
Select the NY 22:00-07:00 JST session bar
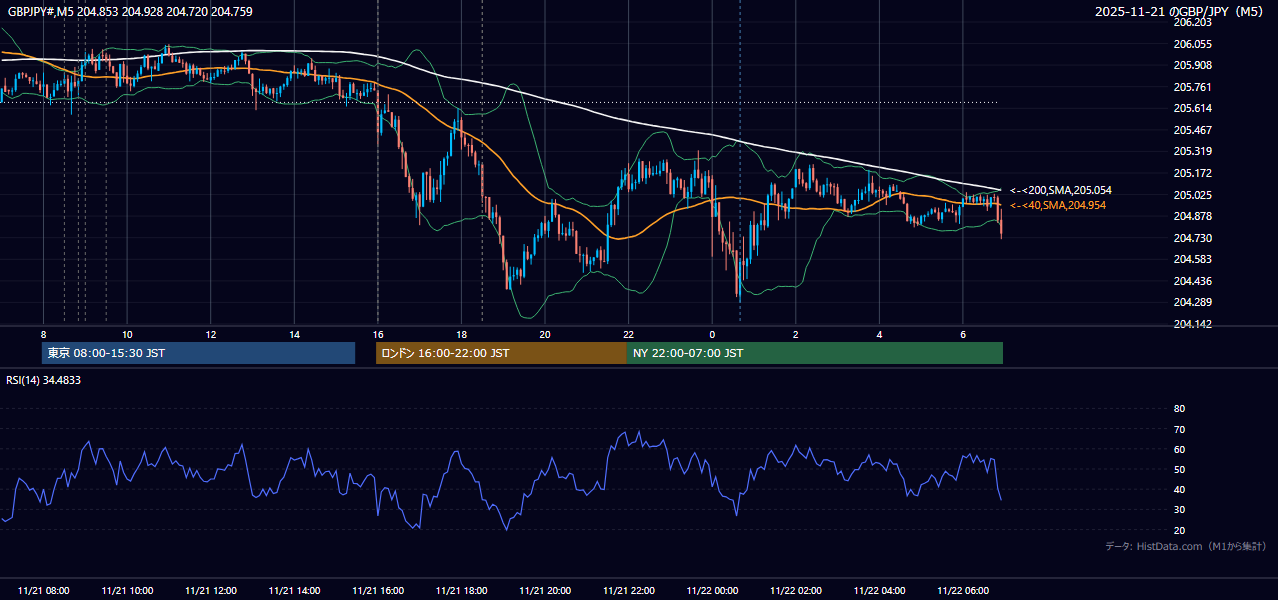click(814, 353)
